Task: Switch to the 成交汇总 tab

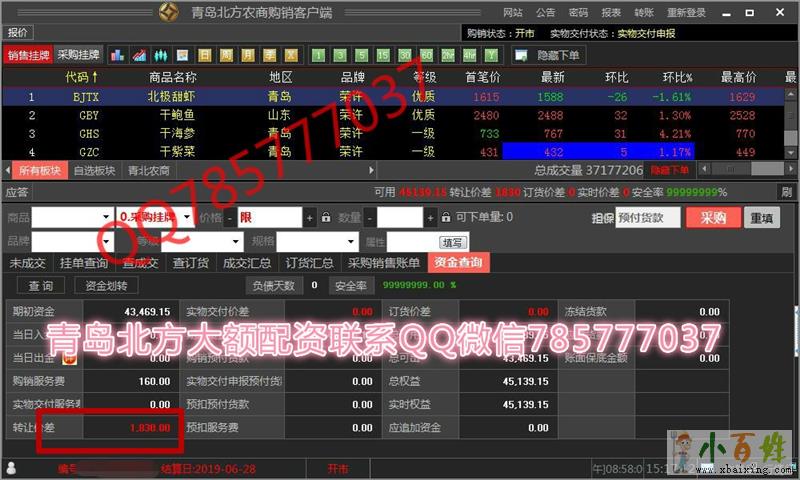Action: (x=247, y=263)
